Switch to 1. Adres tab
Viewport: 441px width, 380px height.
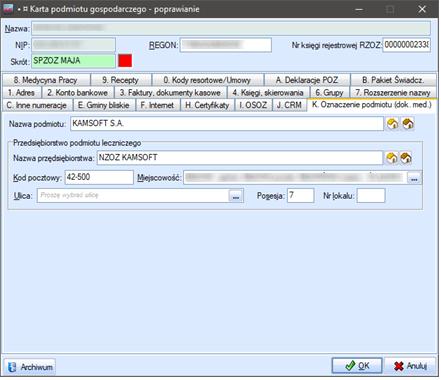pyautogui.click(x=21, y=93)
